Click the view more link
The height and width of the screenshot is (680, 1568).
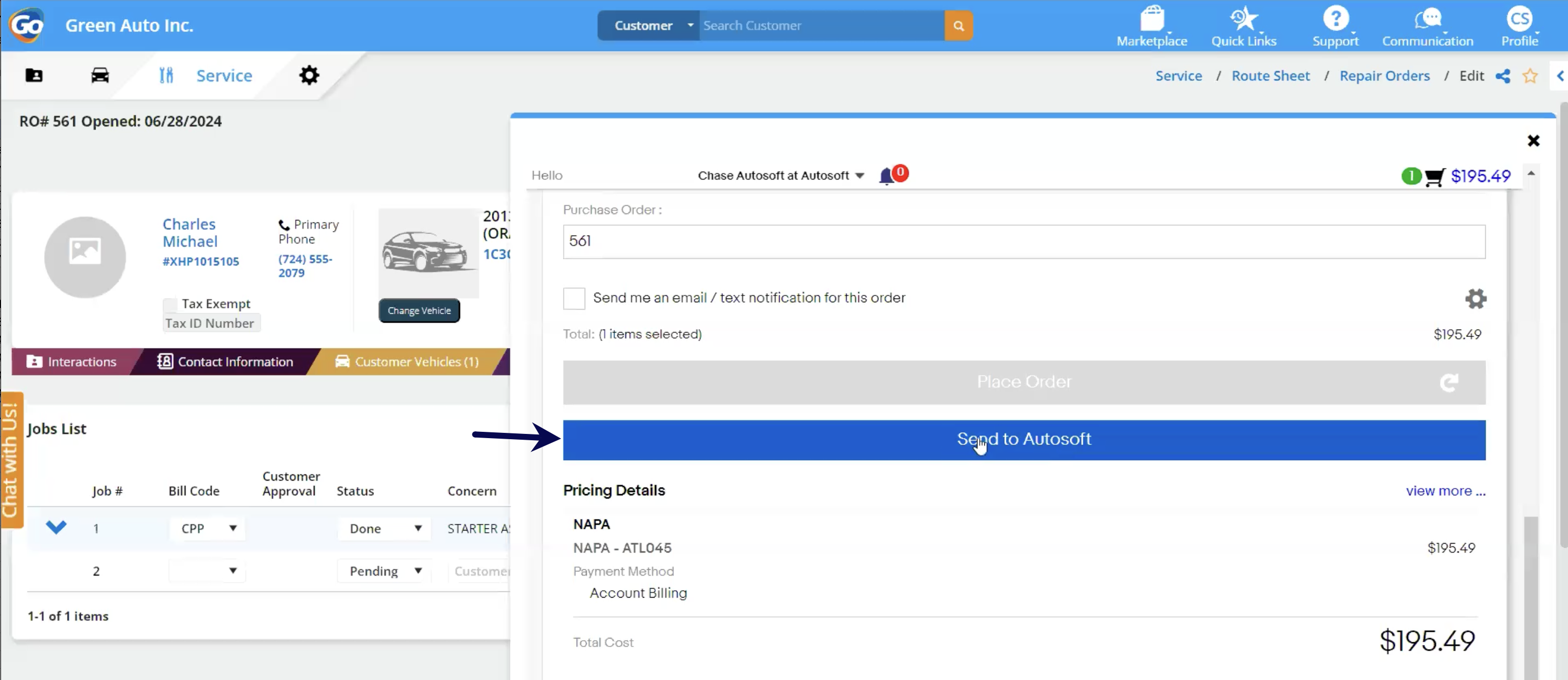[1445, 491]
